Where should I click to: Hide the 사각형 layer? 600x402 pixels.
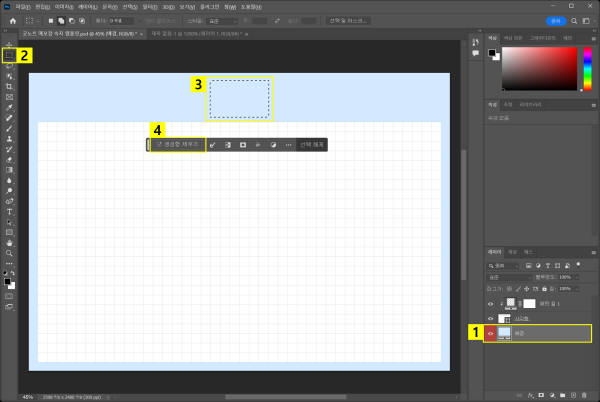(491, 319)
